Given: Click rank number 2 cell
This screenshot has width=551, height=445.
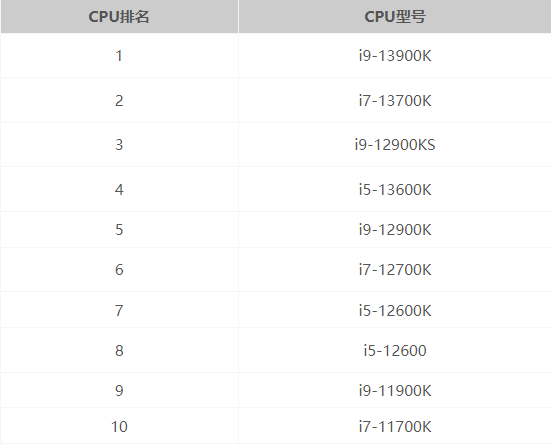Looking at the screenshot, I should coord(119,101).
